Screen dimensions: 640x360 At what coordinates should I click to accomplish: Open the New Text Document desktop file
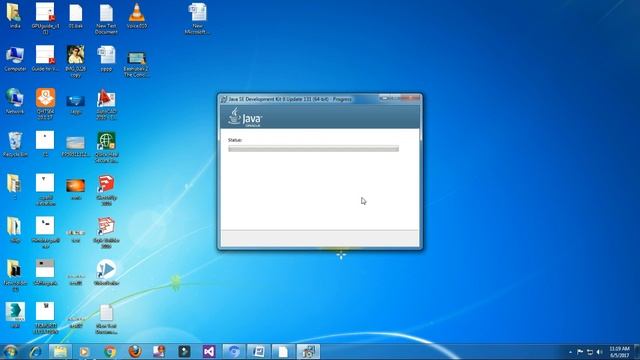[106, 18]
